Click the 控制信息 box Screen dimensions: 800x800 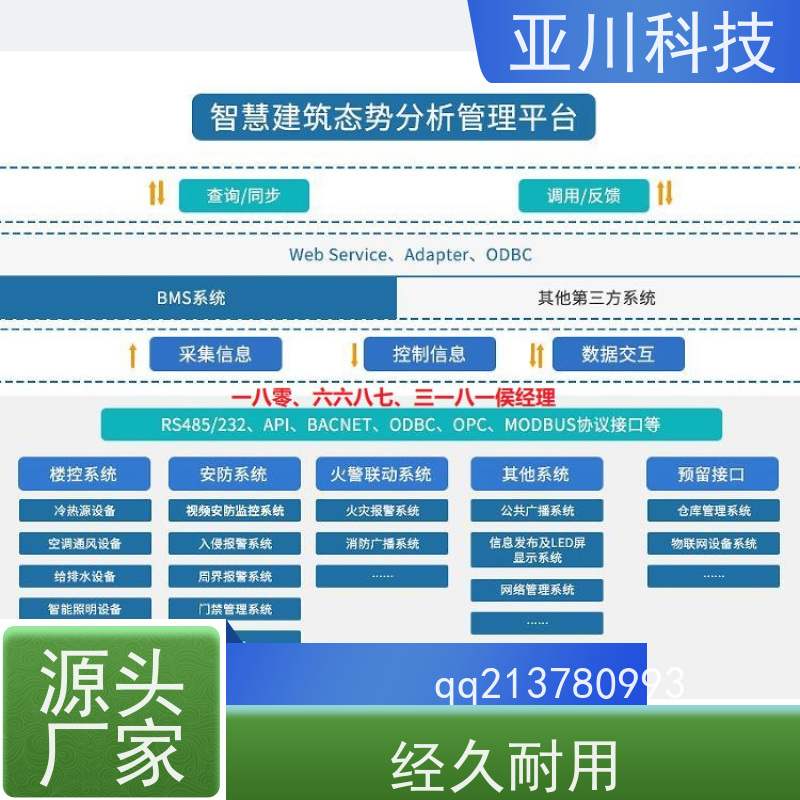coord(430,354)
